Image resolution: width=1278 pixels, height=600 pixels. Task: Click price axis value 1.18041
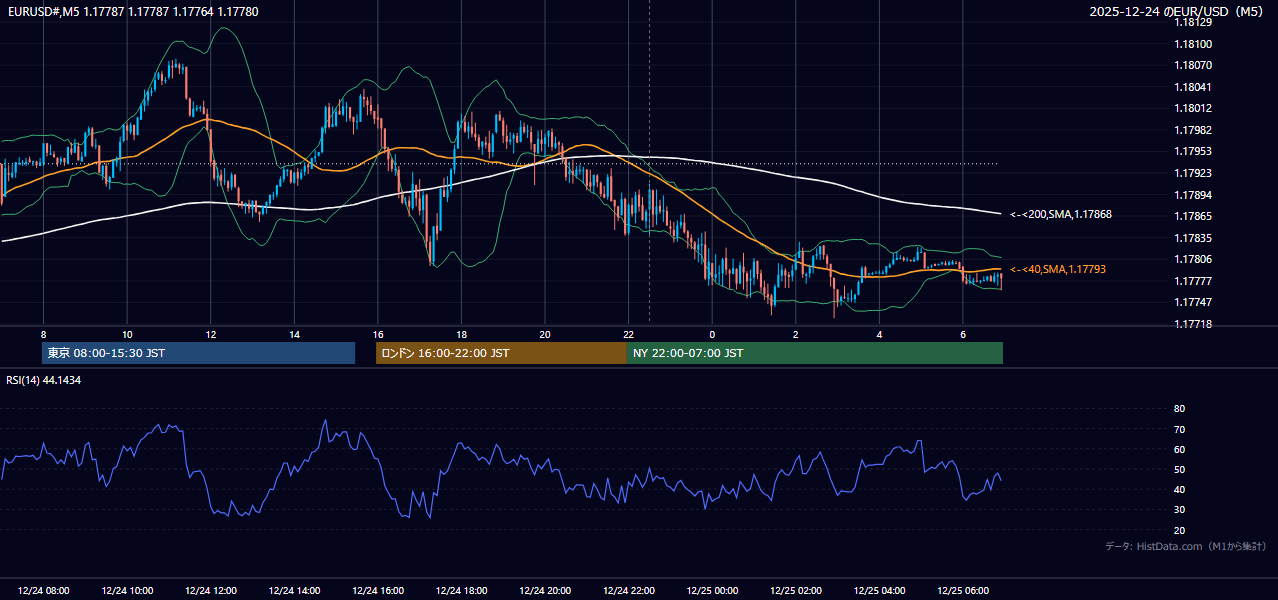coord(1192,87)
